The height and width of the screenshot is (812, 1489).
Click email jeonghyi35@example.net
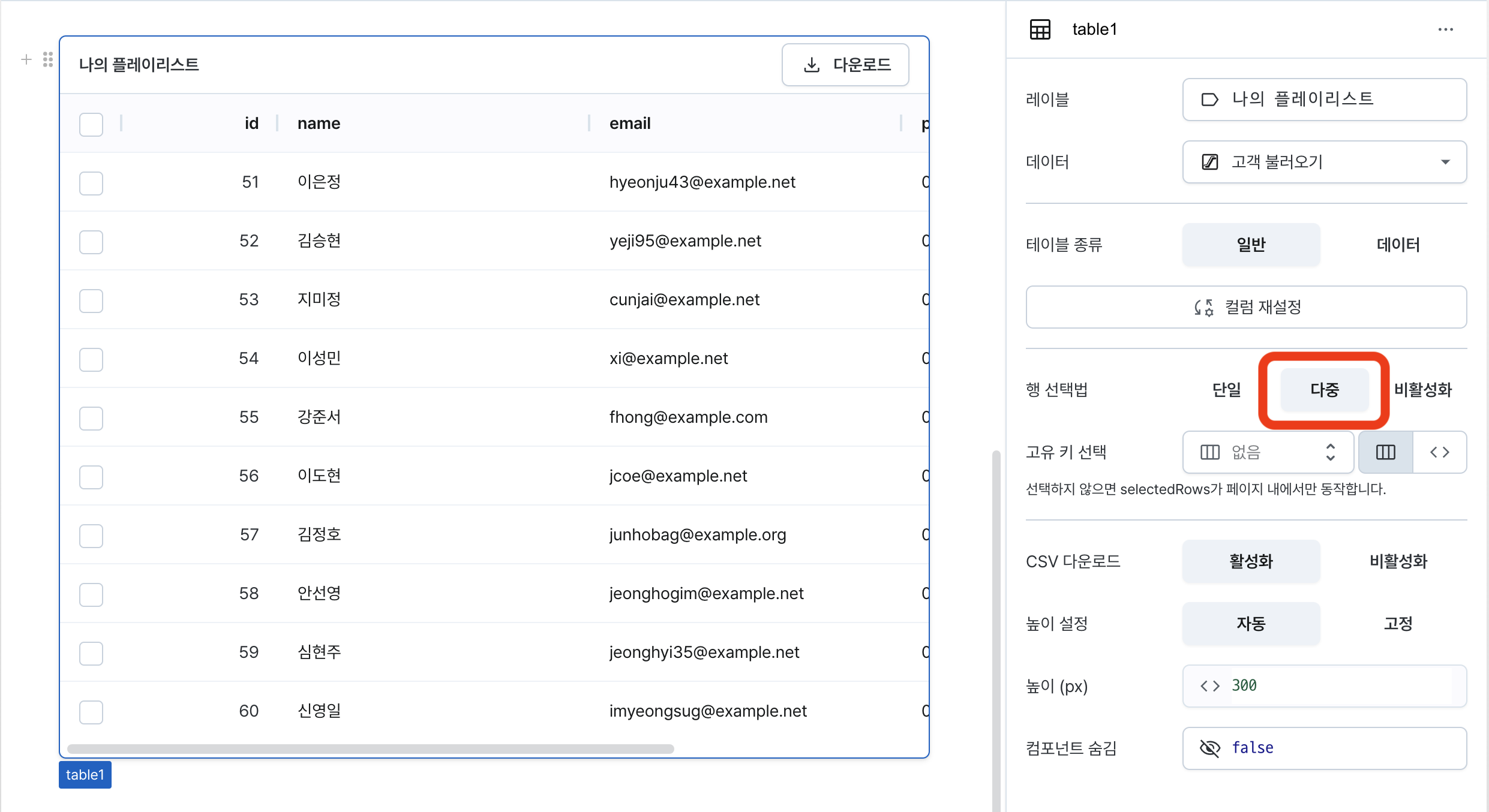pyautogui.click(x=704, y=652)
